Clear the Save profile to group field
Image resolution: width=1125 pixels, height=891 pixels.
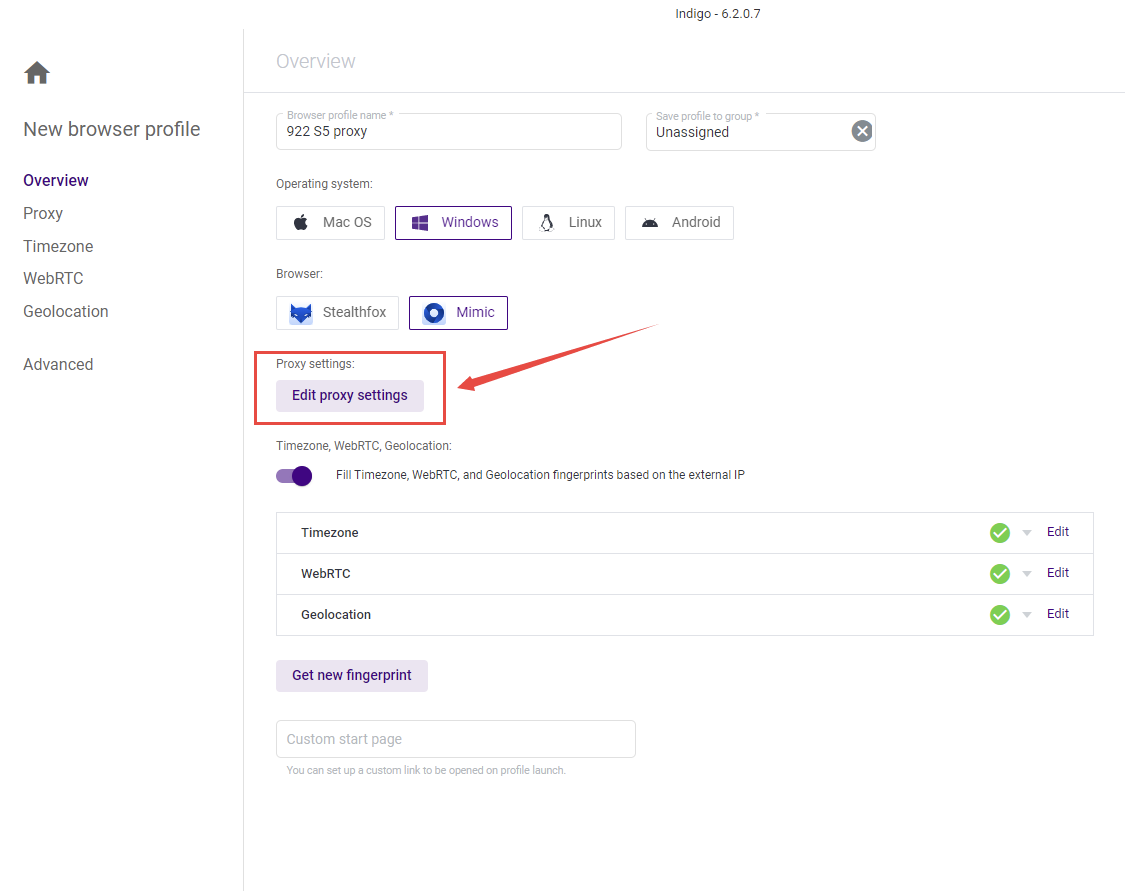pyautogui.click(x=861, y=132)
